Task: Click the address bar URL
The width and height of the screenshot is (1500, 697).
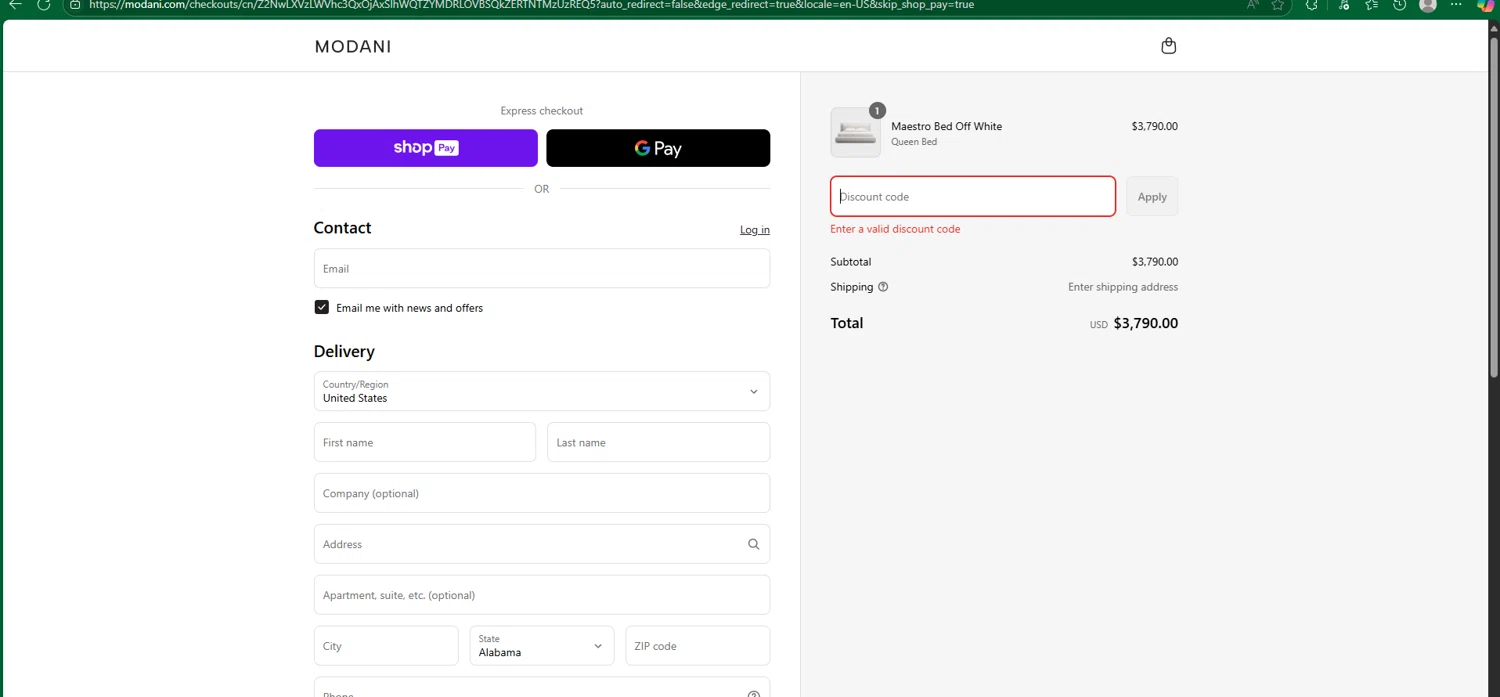Action: click(531, 5)
